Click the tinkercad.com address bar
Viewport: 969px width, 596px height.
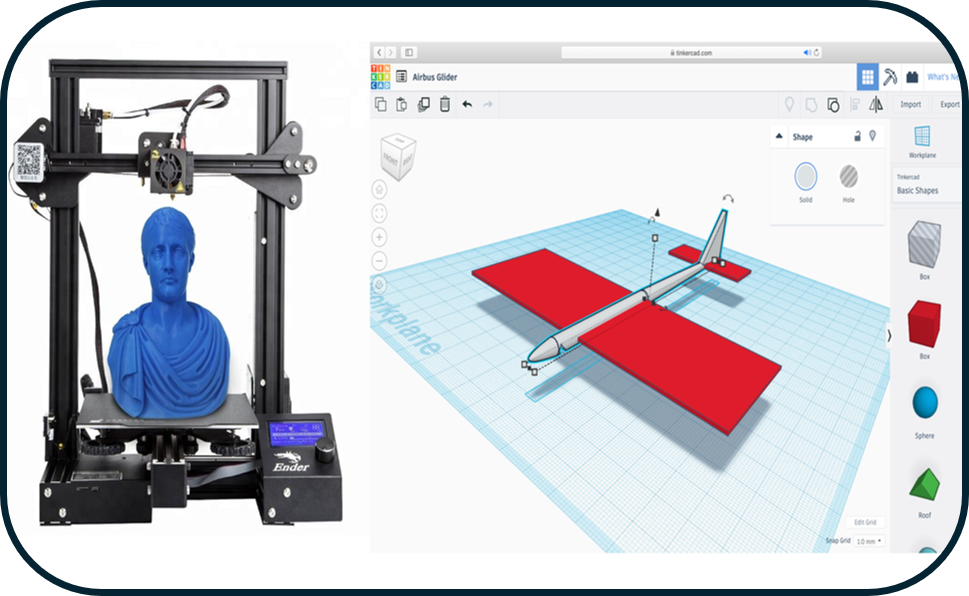pos(688,52)
